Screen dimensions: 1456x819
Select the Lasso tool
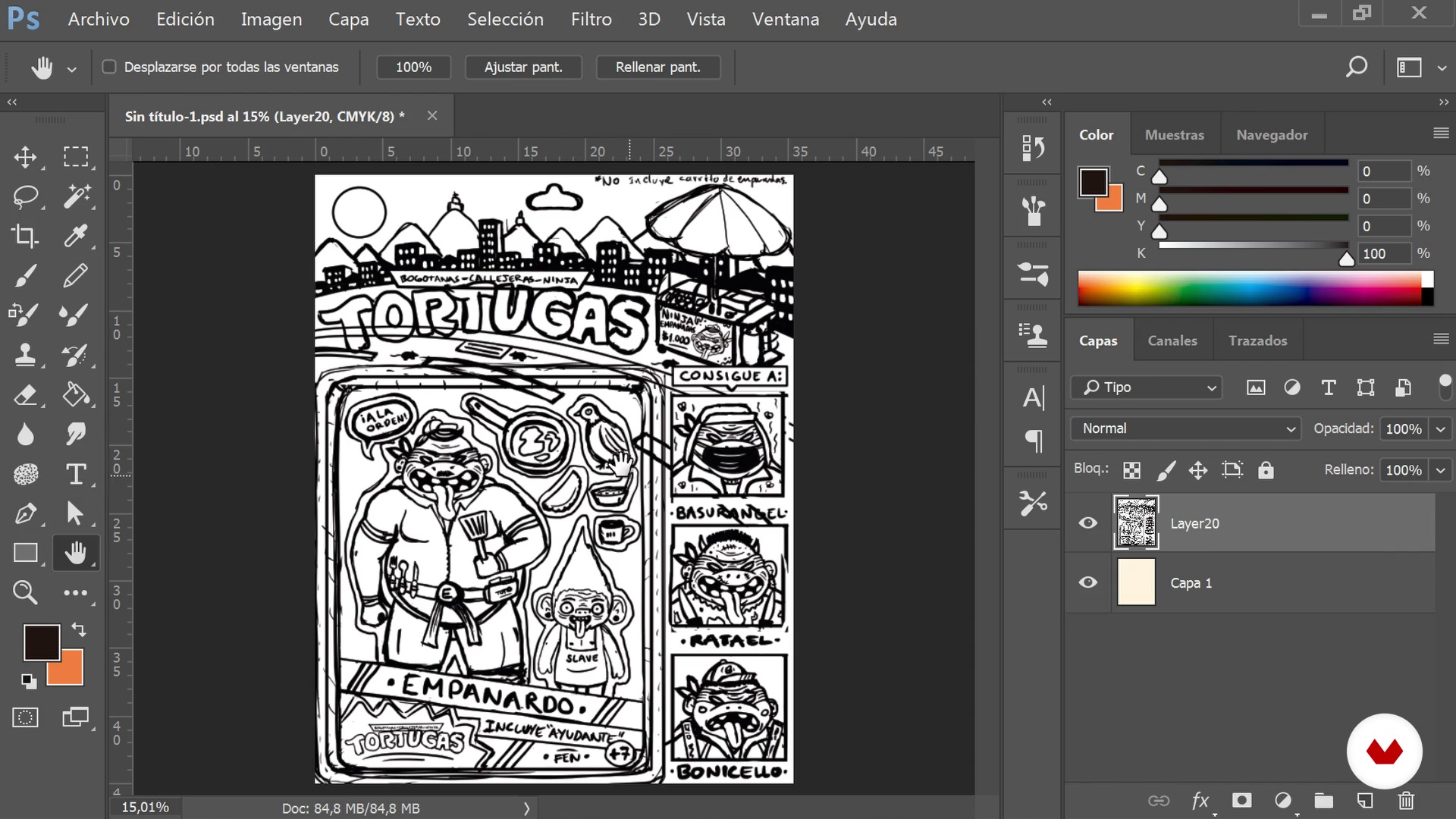[x=25, y=196]
